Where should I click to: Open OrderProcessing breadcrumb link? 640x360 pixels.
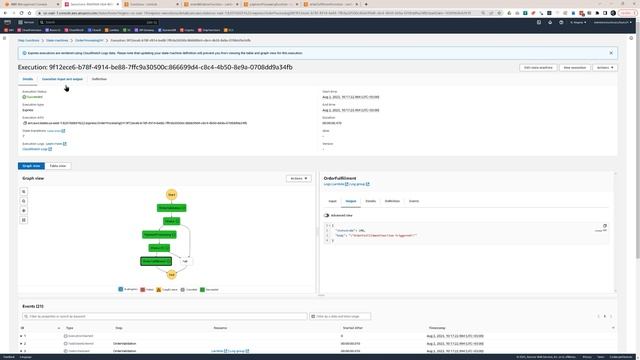click(x=89, y=40)
